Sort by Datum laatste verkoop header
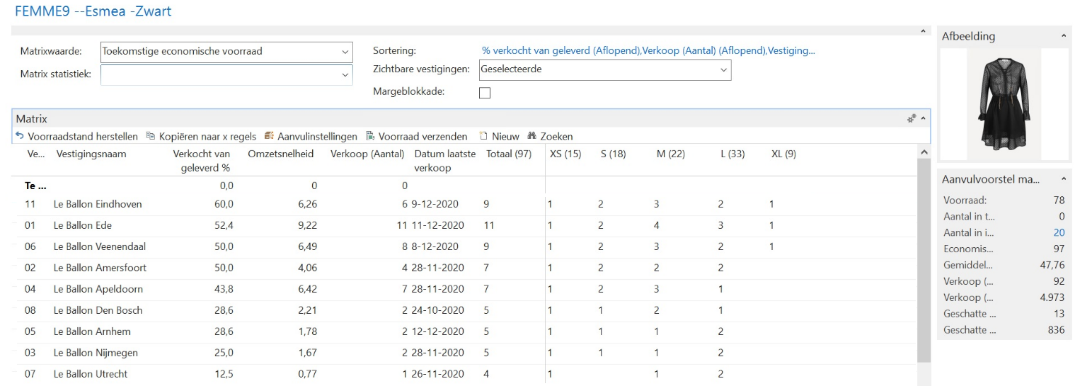This screenshot has height=386, width=1075. (x=445, y=161)
